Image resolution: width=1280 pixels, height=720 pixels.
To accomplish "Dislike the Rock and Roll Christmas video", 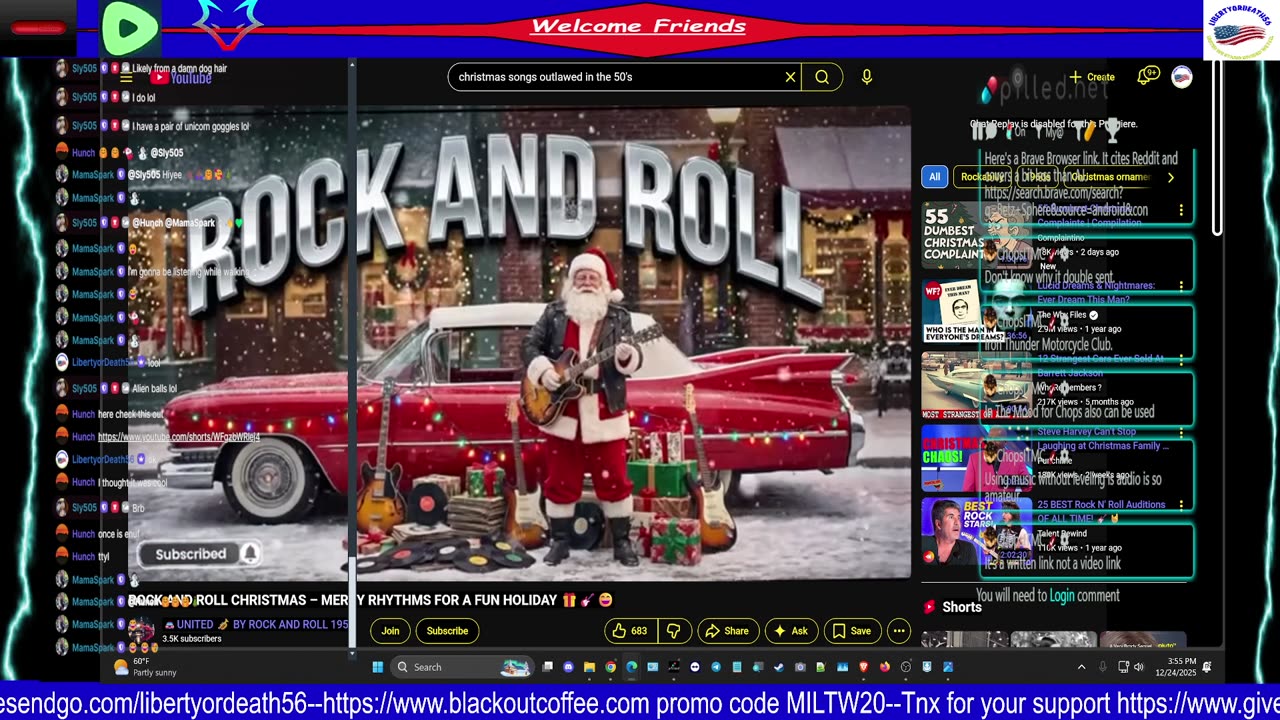I will (x=674, y=631).
